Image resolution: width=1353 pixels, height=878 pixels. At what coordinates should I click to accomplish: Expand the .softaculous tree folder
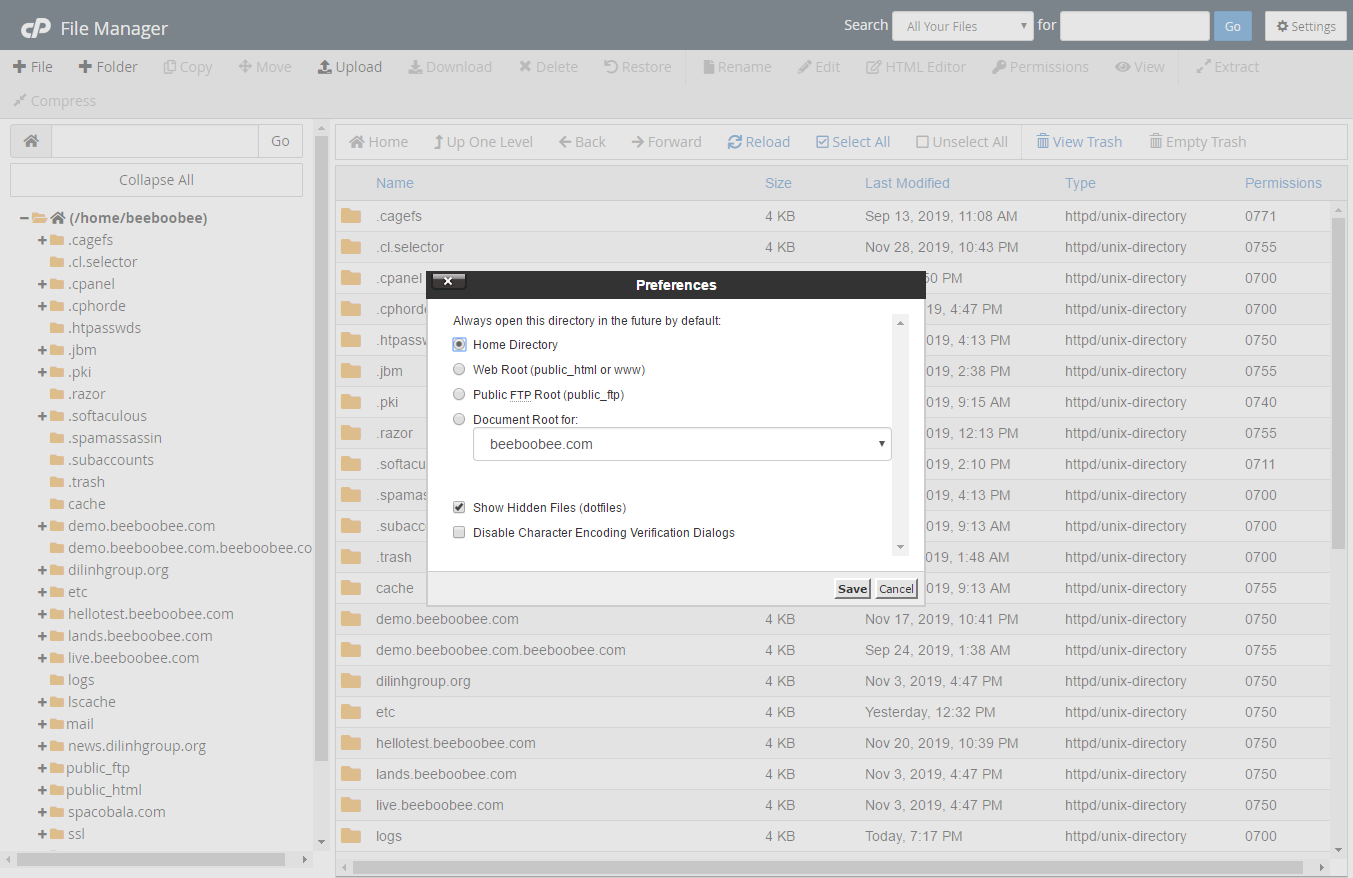[43, 416]
